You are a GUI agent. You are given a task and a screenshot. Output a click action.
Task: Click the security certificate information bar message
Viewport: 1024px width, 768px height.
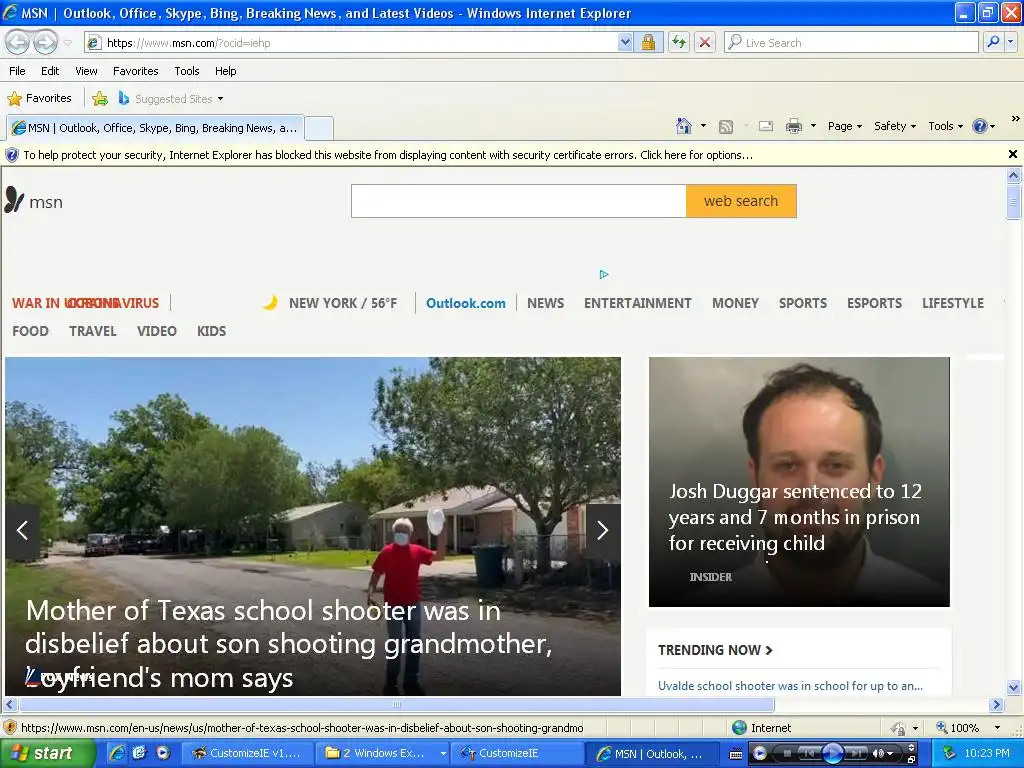click(x=388, y=155)
